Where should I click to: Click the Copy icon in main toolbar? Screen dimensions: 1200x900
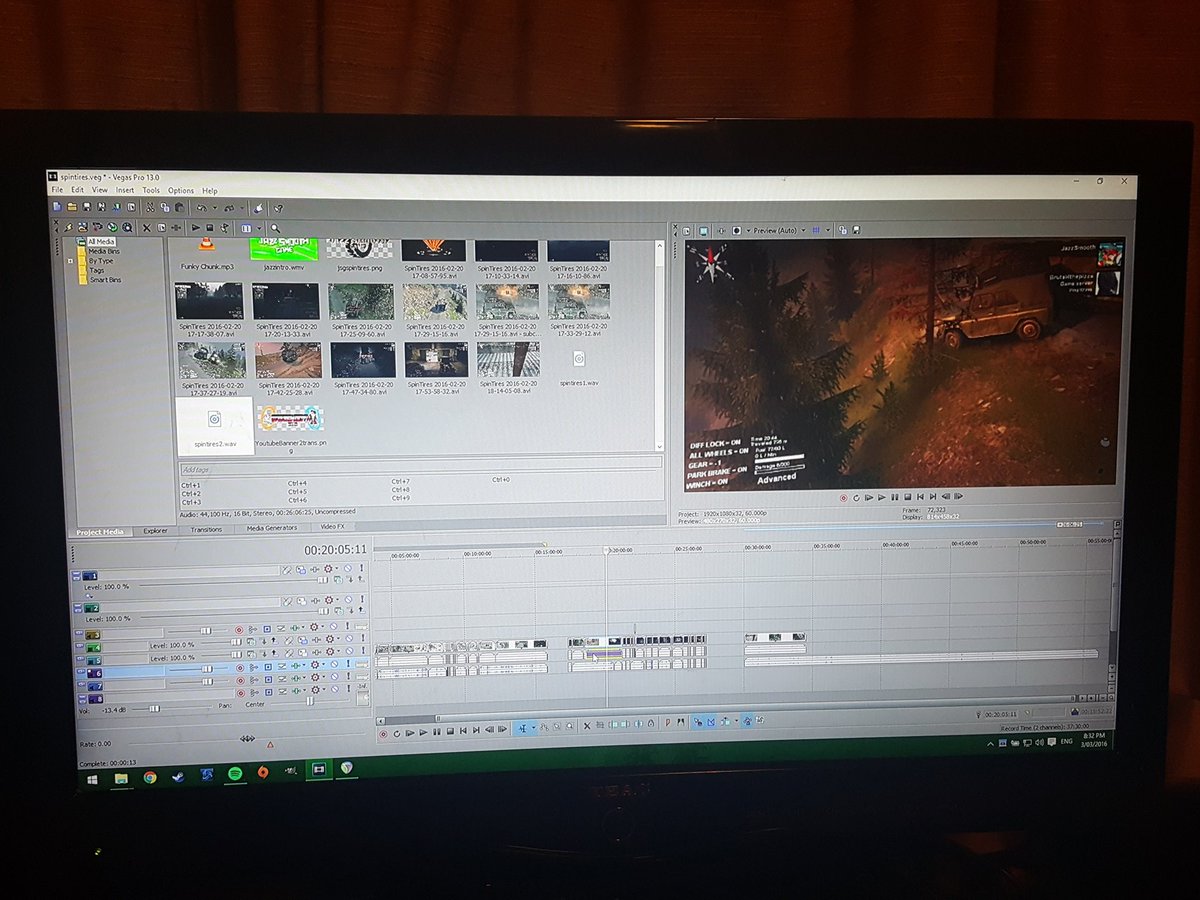point(164,207)
